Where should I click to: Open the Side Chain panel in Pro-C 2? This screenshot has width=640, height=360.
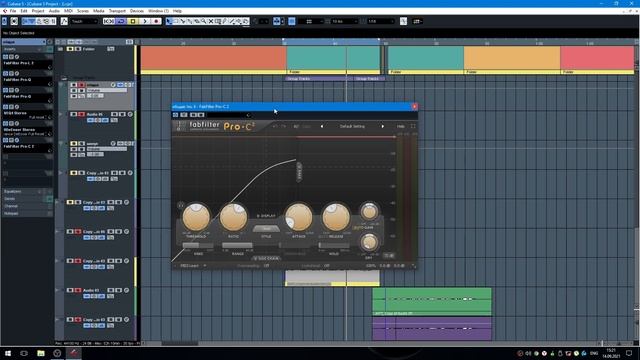(x=266, y=258)
